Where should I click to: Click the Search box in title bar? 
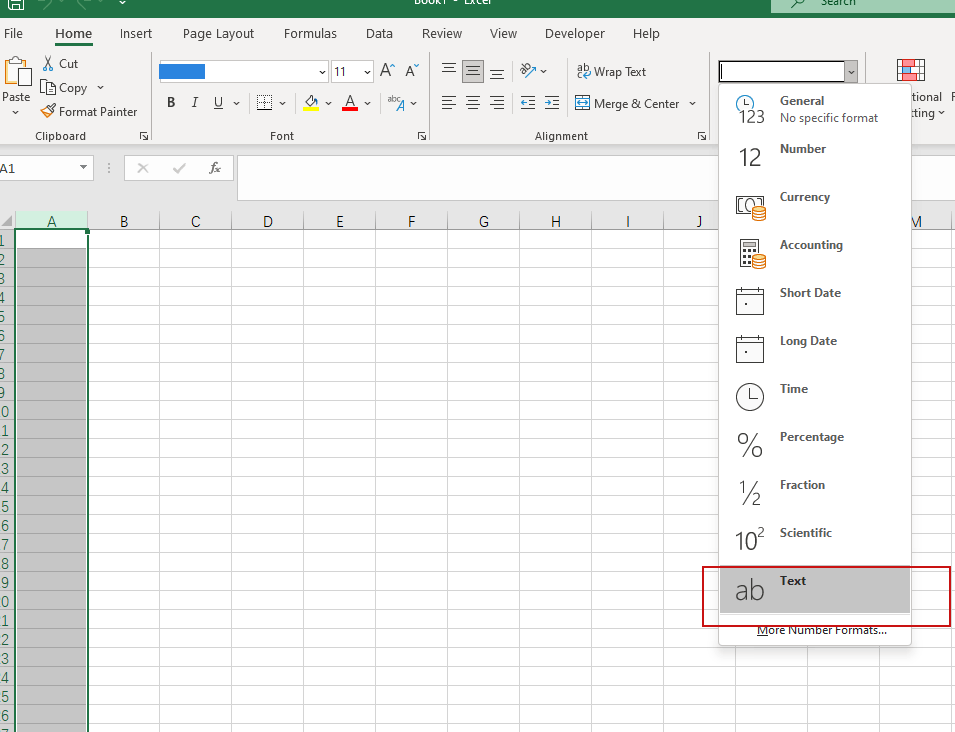point(863,5)
